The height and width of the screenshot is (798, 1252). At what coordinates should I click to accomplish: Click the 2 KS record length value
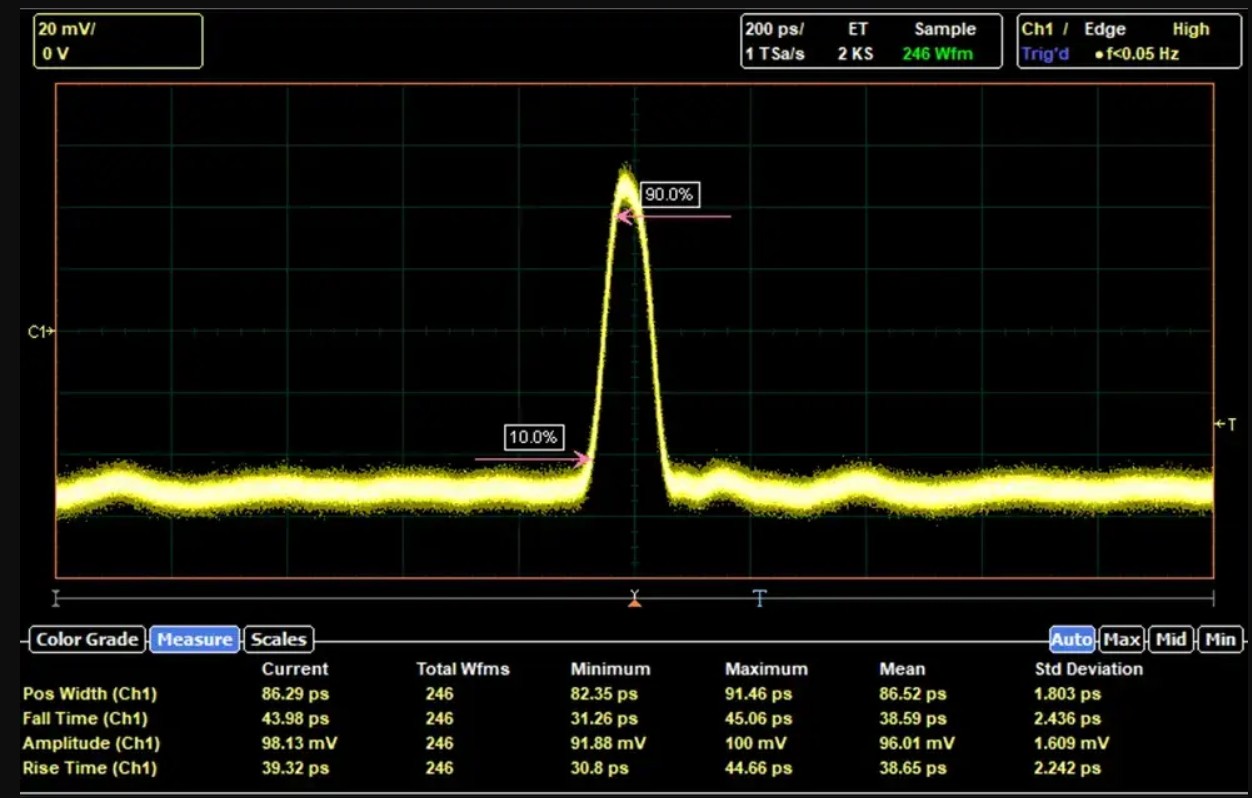(x=856, y=54)
